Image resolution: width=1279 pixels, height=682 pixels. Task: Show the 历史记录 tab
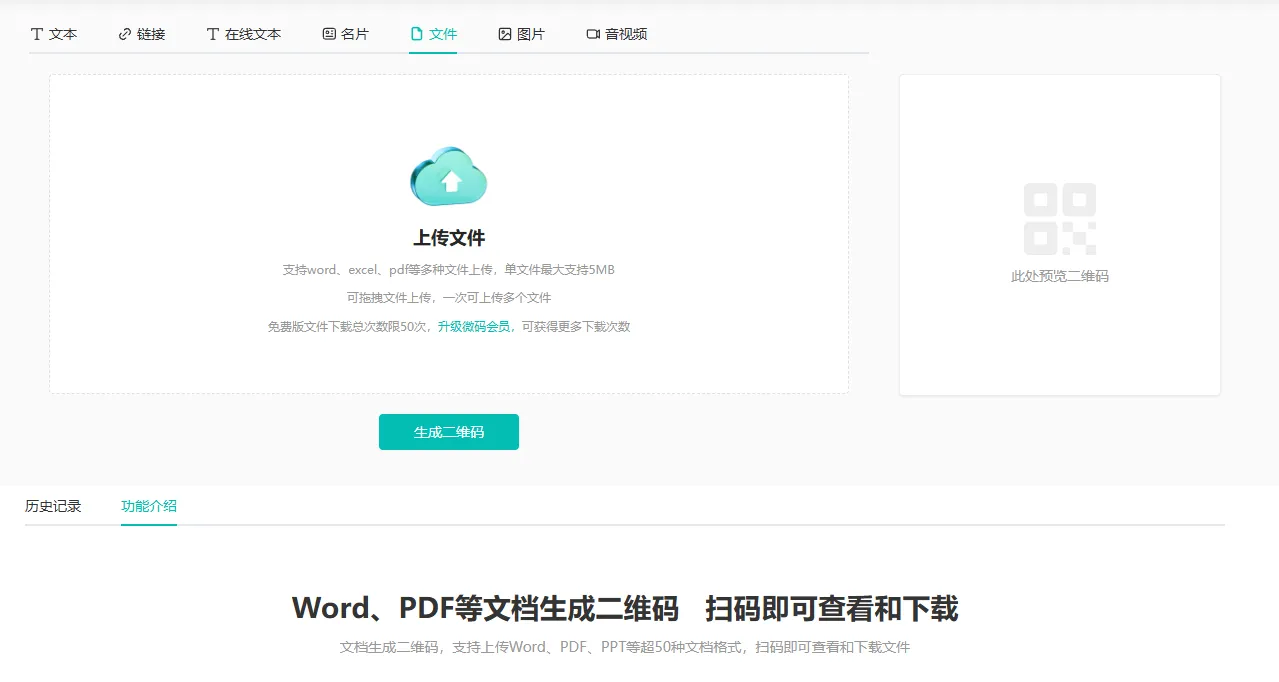53,506
